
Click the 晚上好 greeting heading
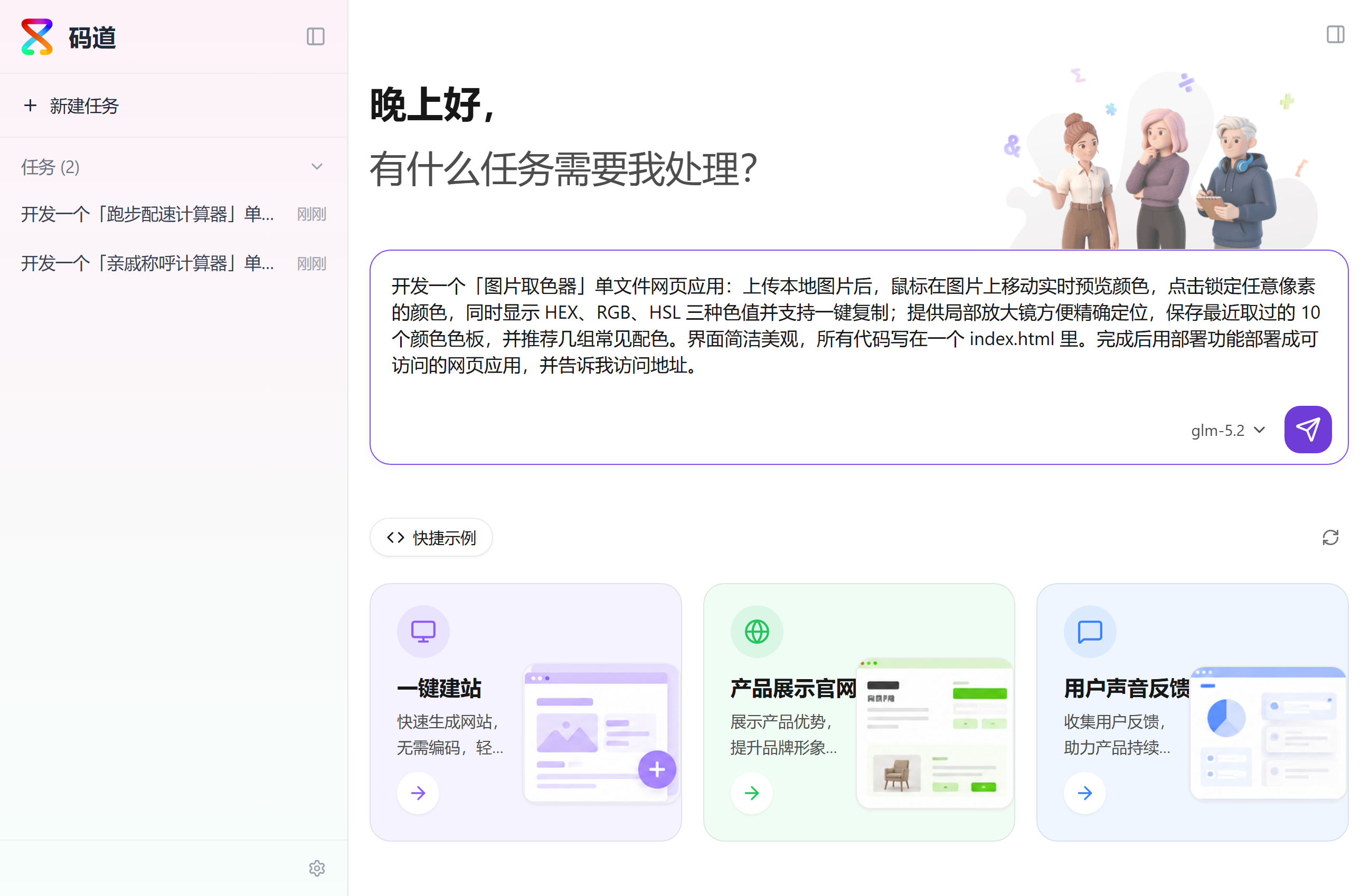(432, 106)
